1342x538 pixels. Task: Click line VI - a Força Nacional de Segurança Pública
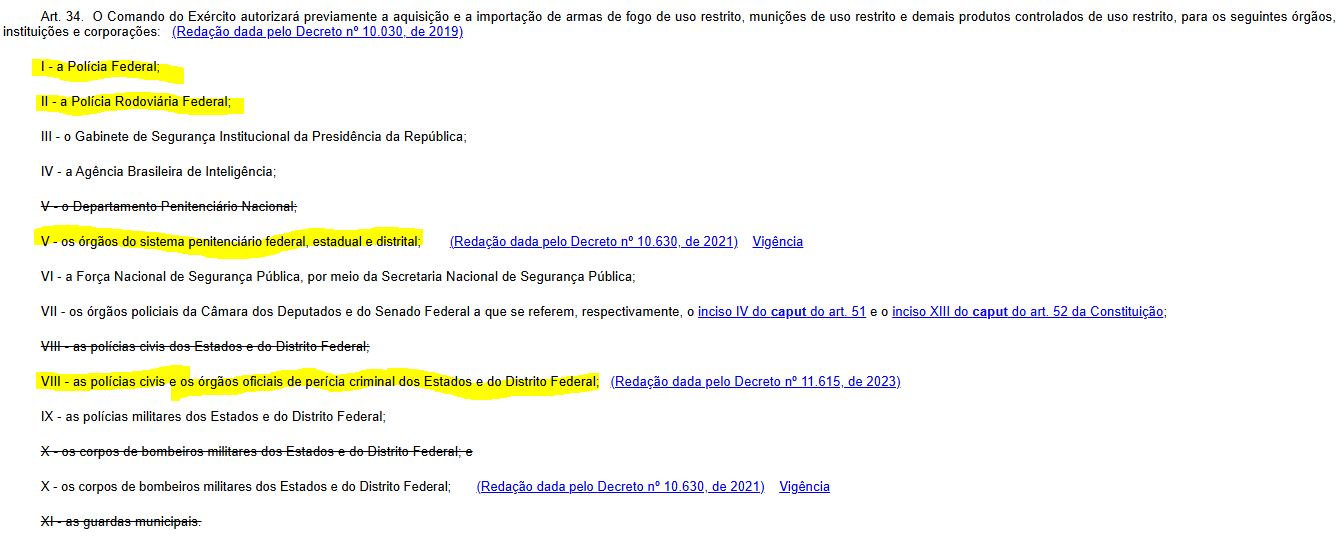tap(338, 277)
